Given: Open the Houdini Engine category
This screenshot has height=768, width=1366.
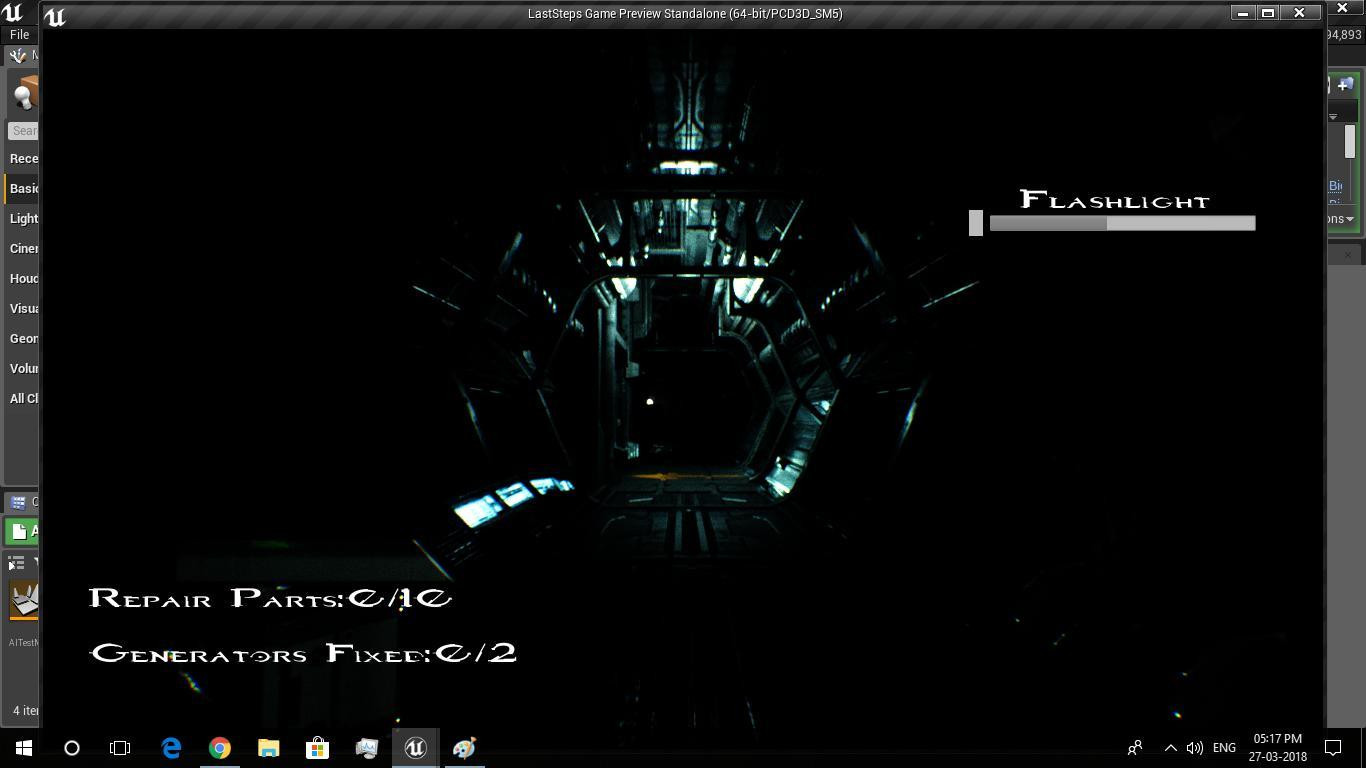Looking at the screenshot, I should click(x=23, y=278).
